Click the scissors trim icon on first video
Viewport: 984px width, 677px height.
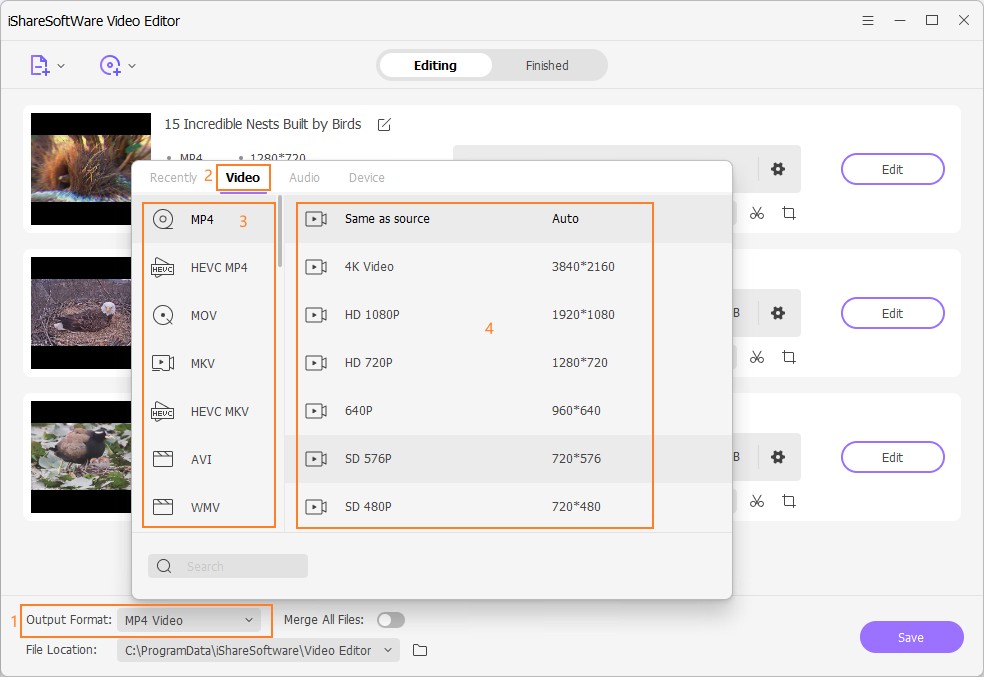tap(757, 213)
